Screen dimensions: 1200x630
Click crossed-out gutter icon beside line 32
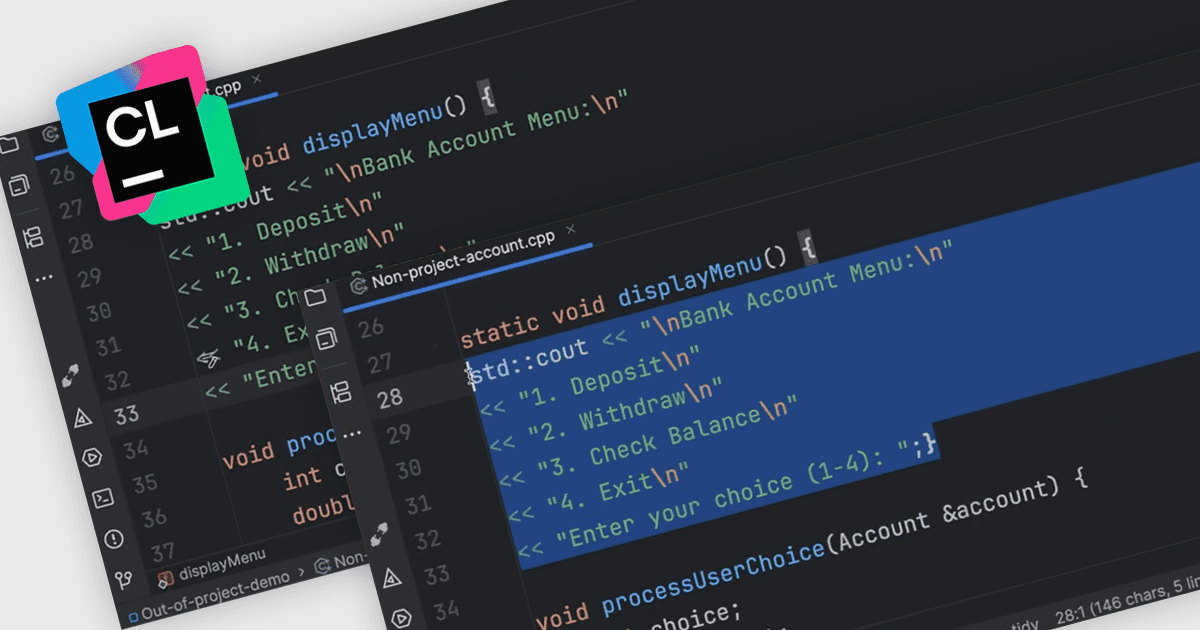[x=208, y=359]
